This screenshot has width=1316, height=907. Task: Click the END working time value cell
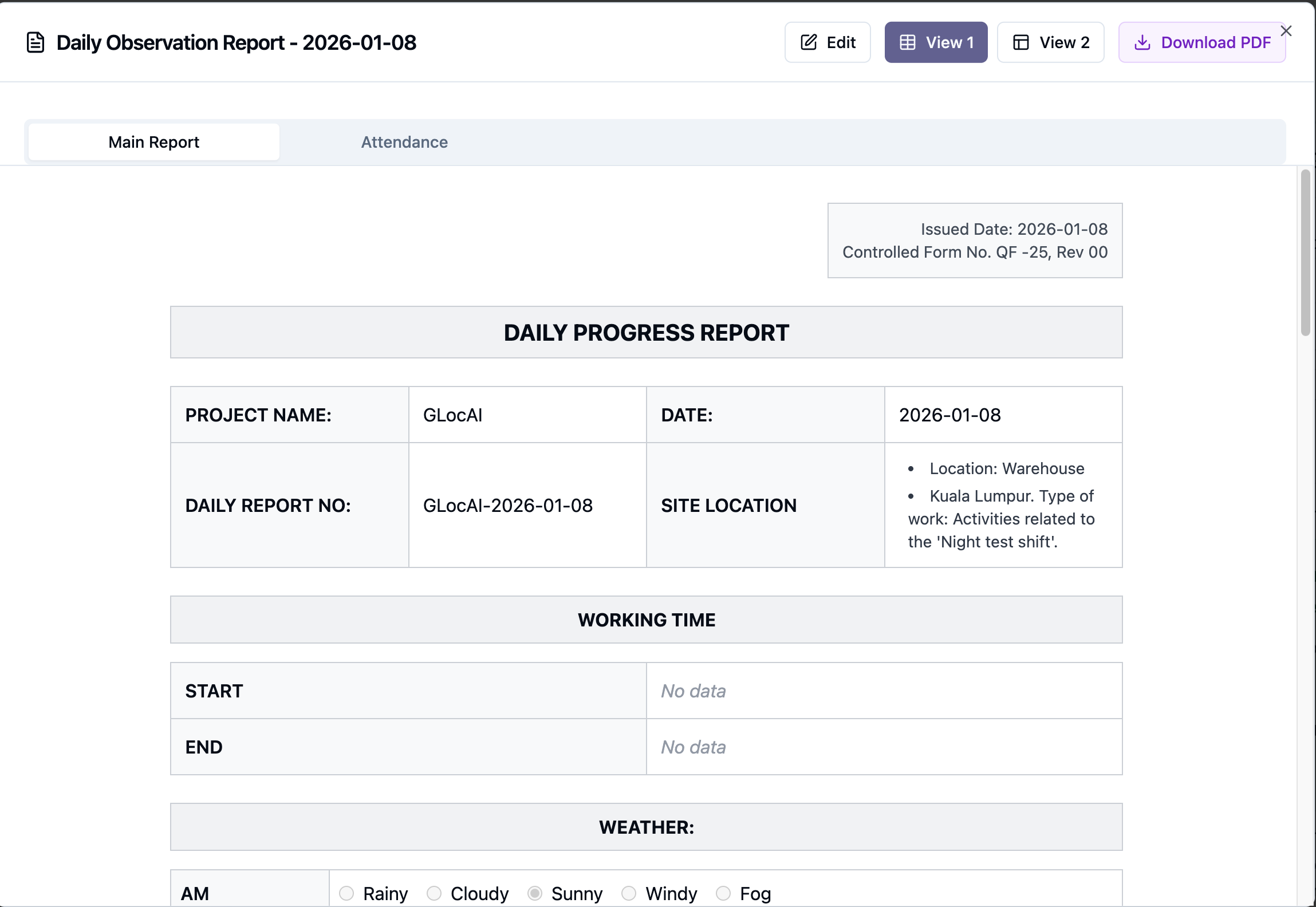(x=884, y=747)
